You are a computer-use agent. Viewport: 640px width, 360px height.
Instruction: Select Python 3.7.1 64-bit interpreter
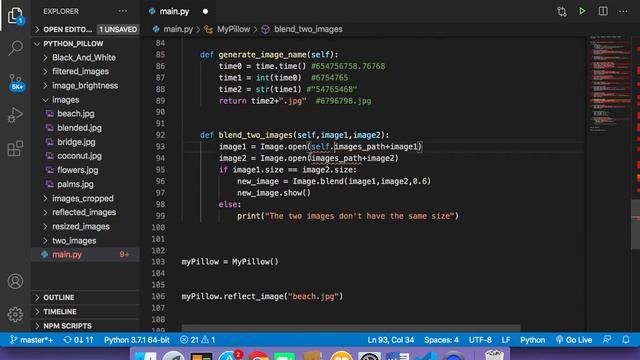137,340
